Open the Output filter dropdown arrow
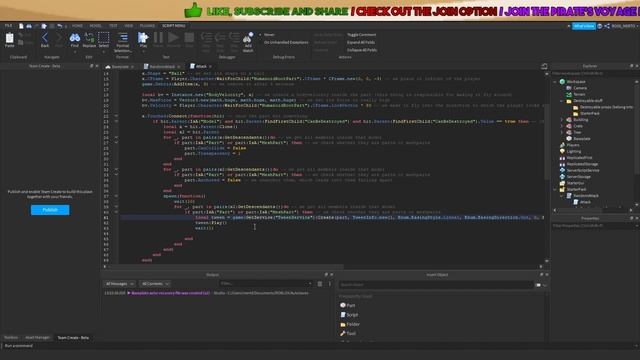640x360 pixels. (x=310, y=284)
